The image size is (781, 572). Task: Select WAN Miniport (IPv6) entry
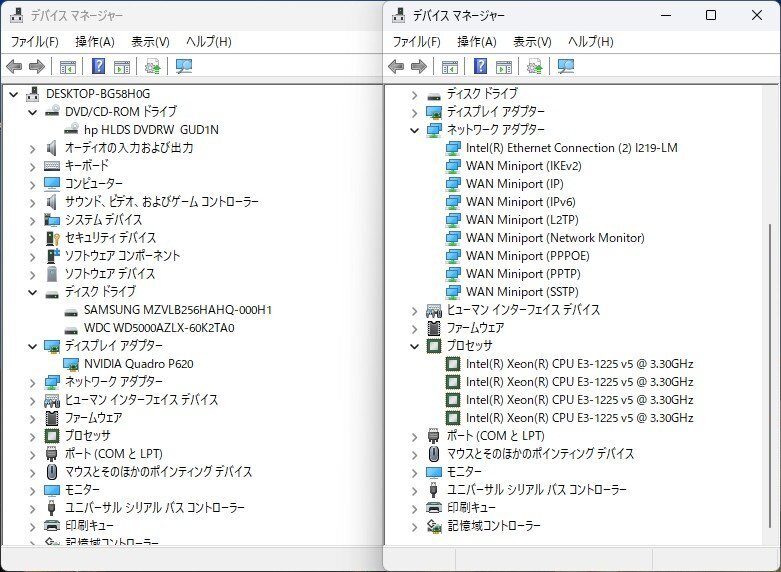coord(521,202)
